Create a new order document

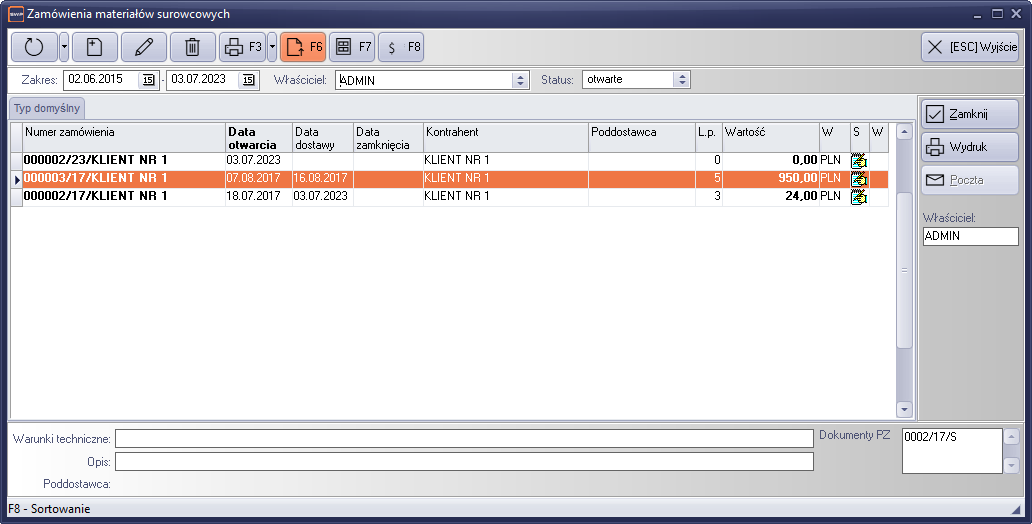95,47
